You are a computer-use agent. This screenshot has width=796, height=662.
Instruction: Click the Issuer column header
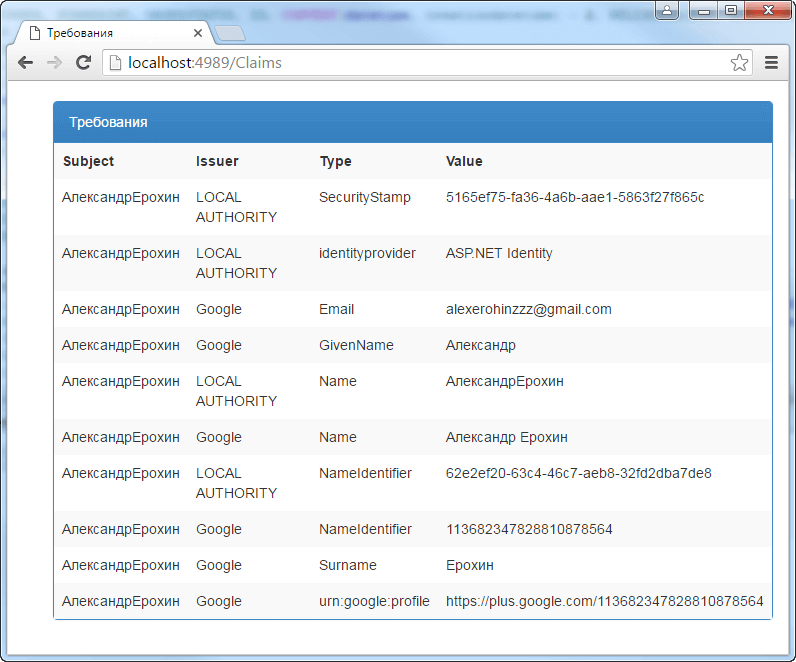(x=217, y=161)
